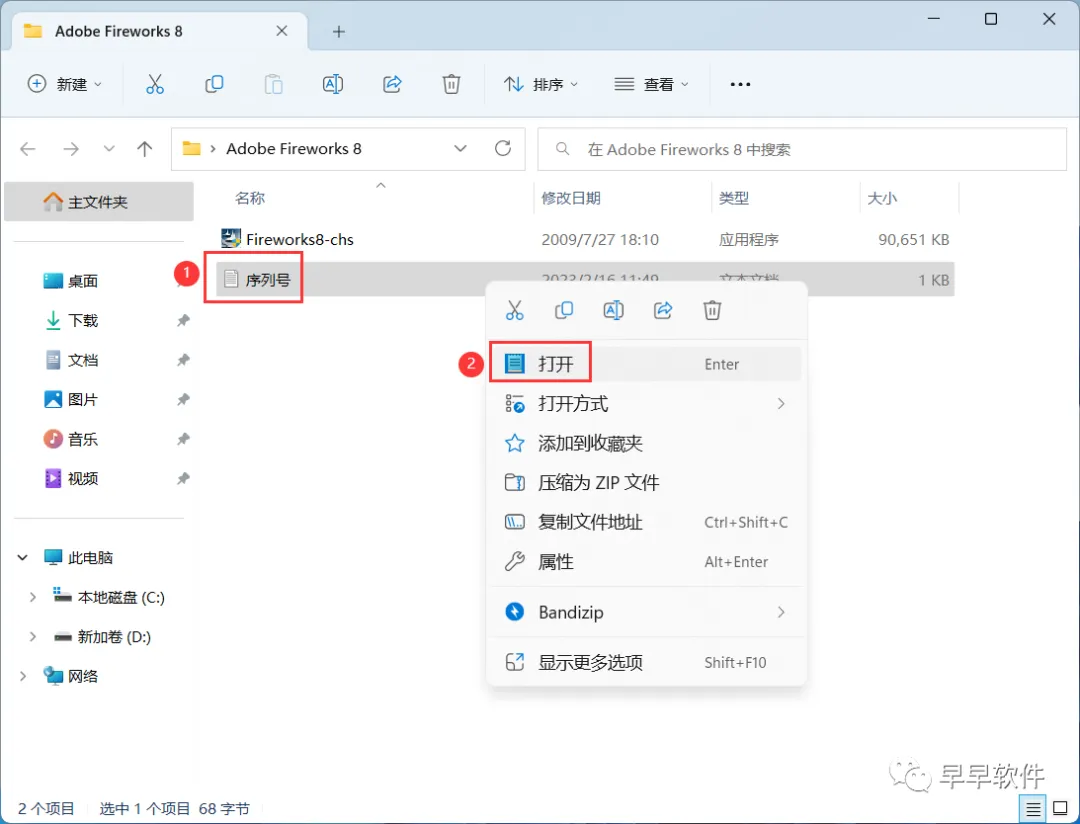
Task: Choose 打开 in the context menu
Action: click(x=645, y=364)
